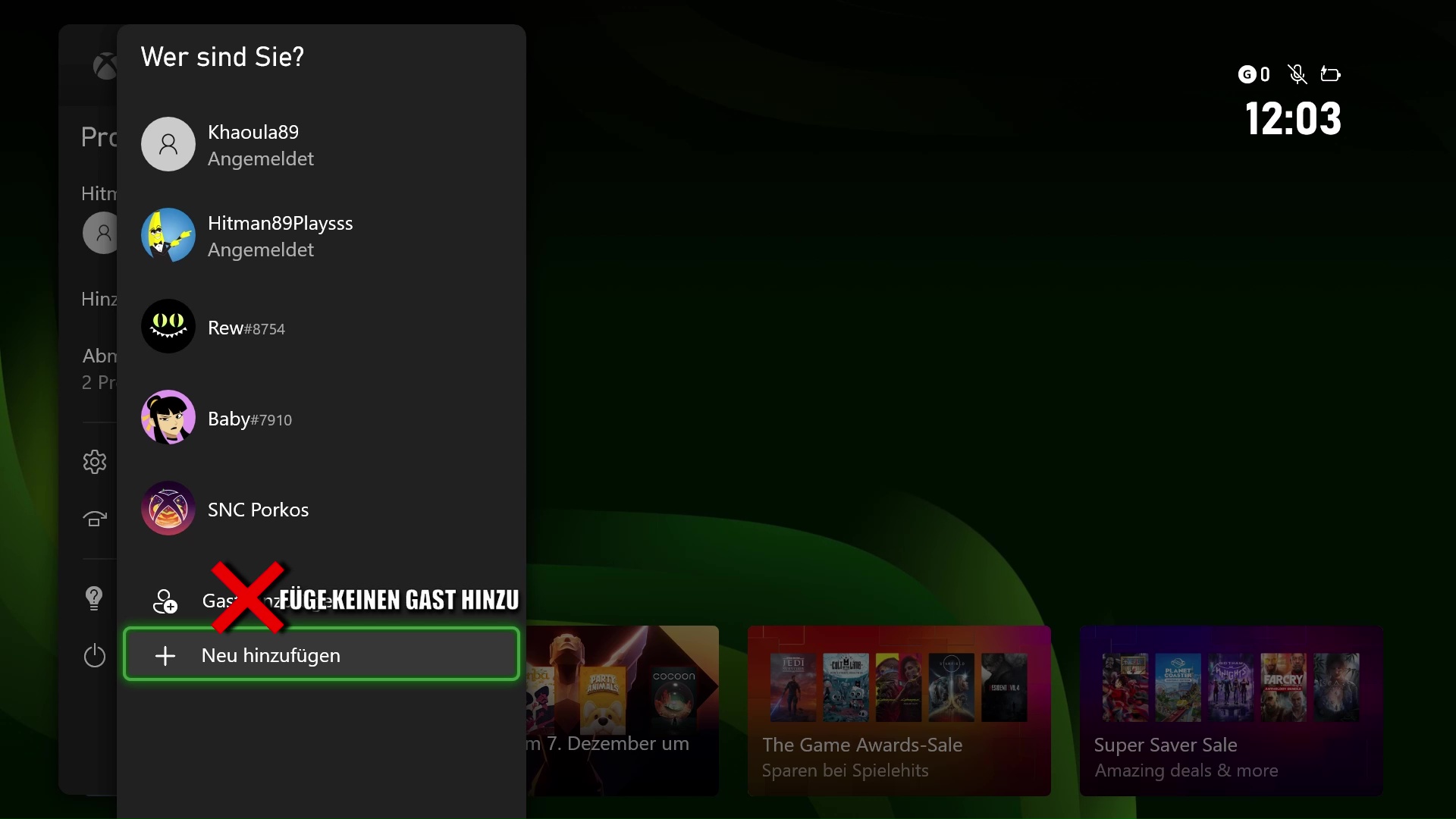1456x819 pixels.
Task: Click Angemeldet status under Hitman89Playsss
Action: [x=261, y=249]
